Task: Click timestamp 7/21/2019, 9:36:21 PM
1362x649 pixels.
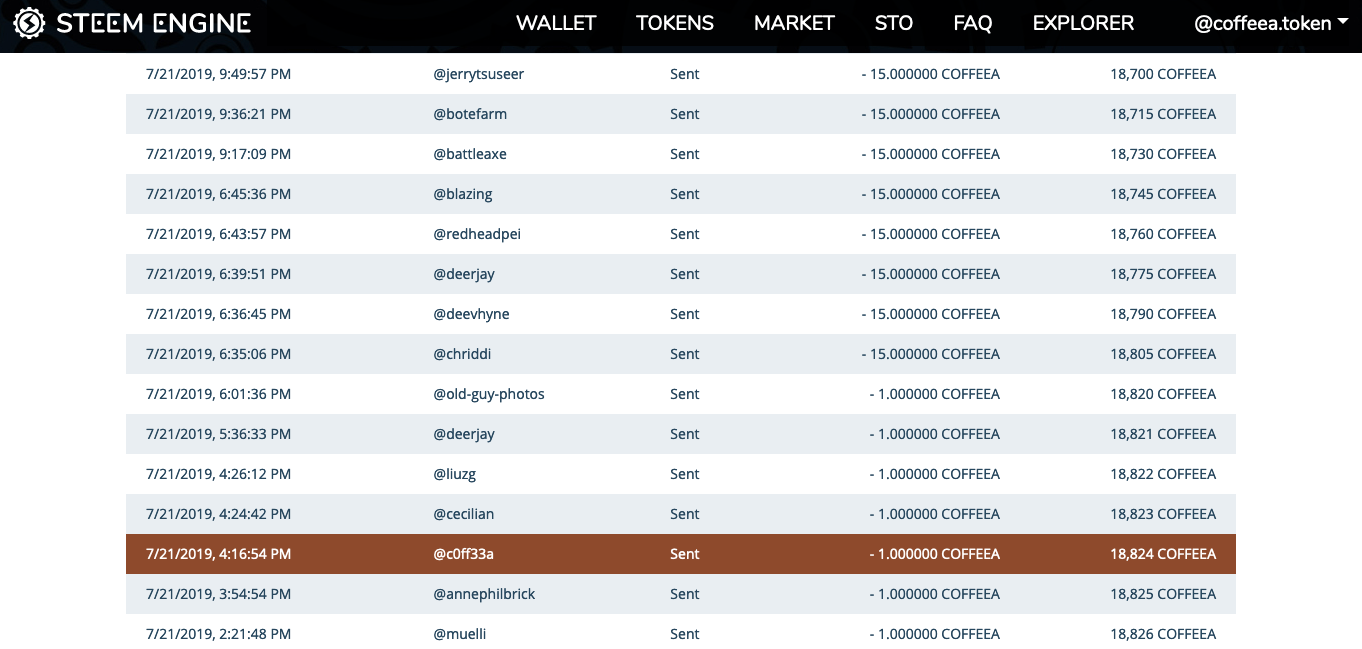Action: tap(218, 114)
